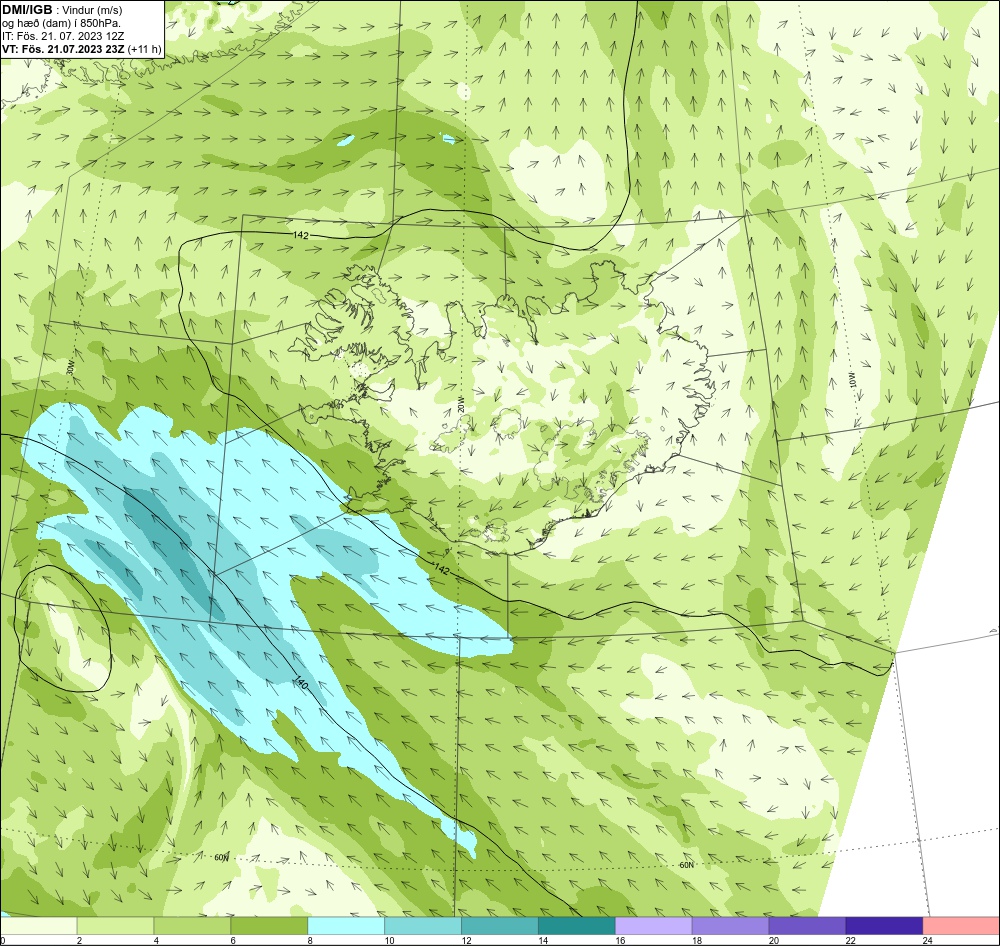Click the legend tick value 22
Screen dimensions: 1000x946
[x=850, y=940]
